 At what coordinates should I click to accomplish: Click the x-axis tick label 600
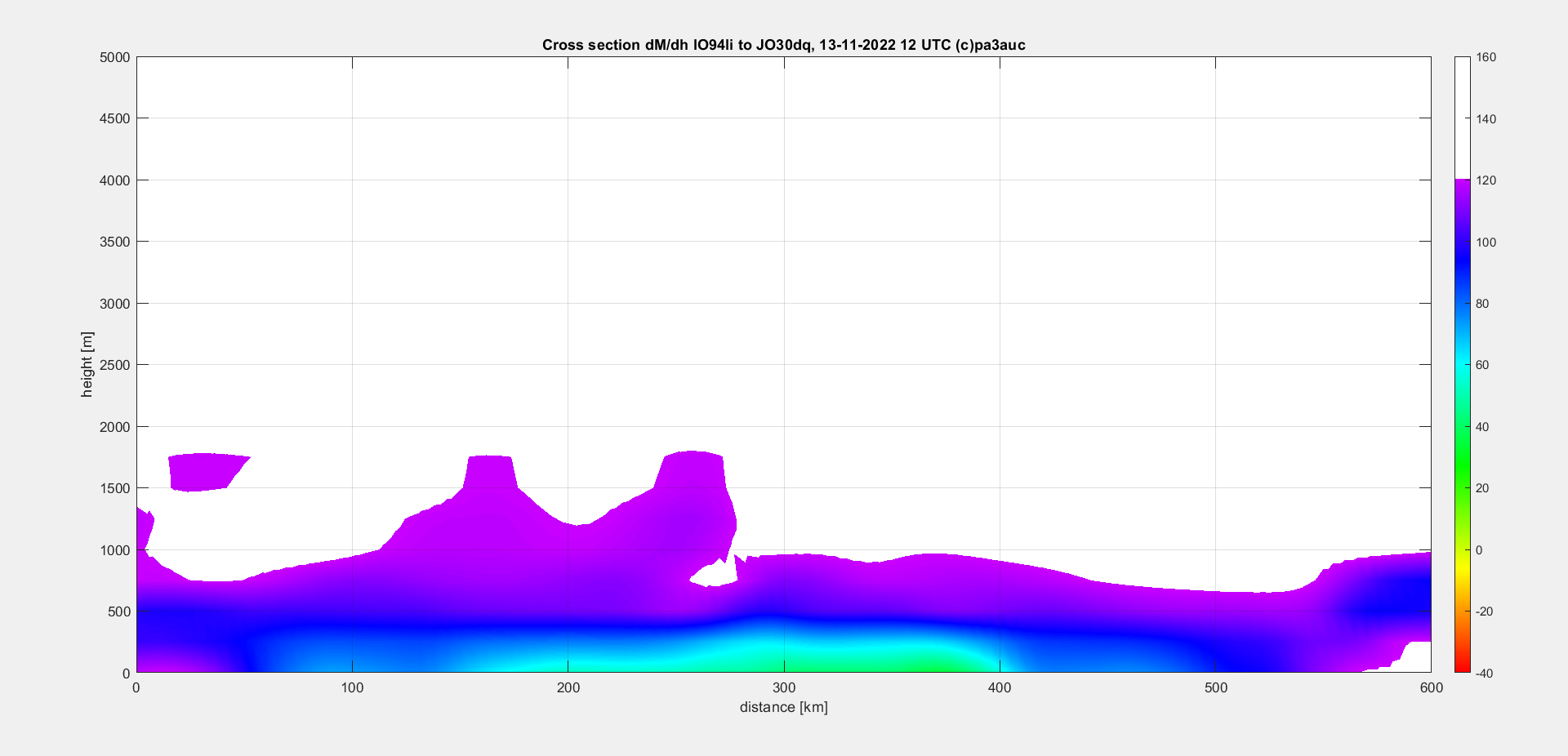click(x=1431, y=687)
